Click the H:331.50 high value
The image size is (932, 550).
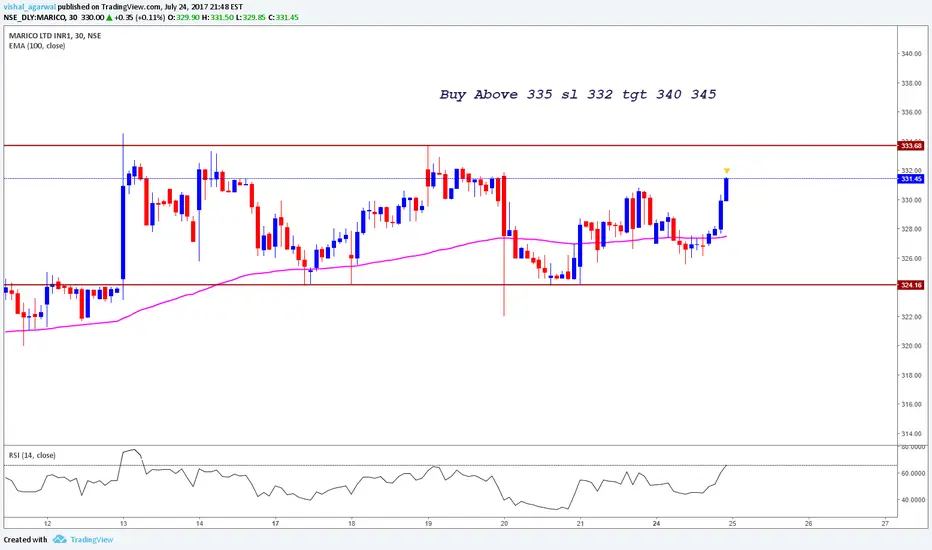coord(218,17)
